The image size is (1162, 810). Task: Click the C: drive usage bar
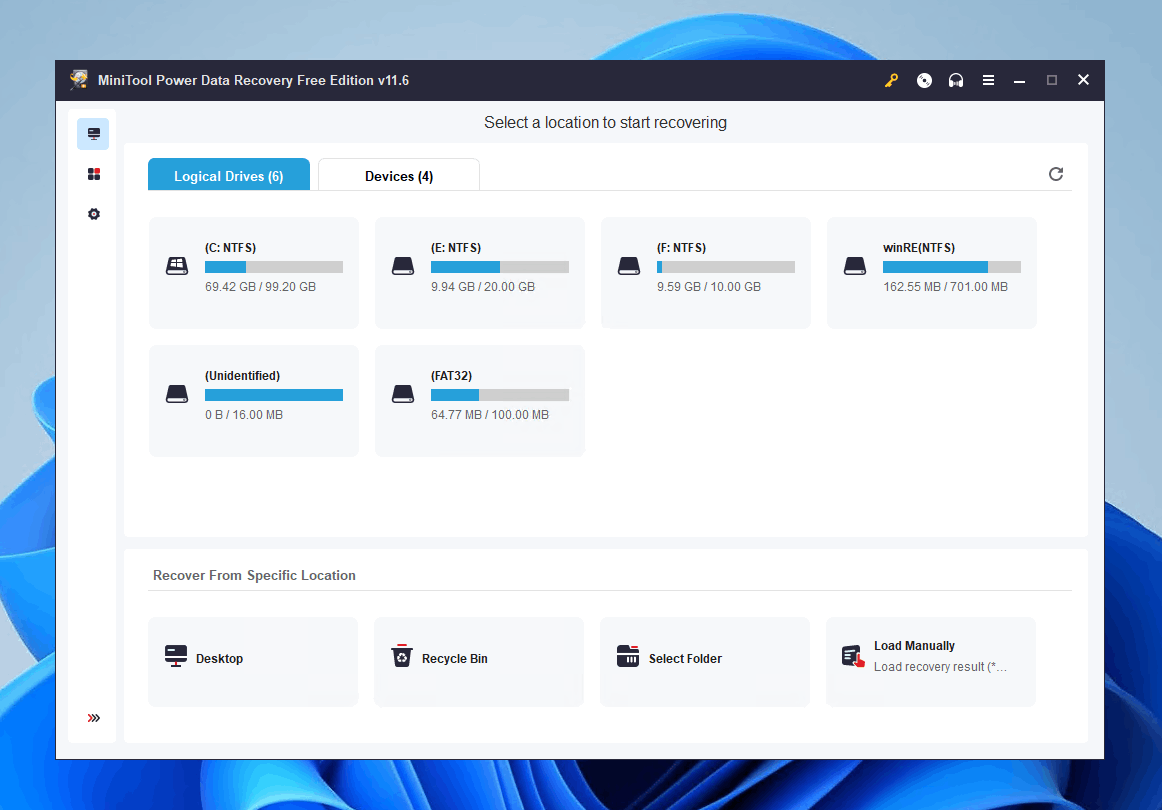tap(274, 267)
